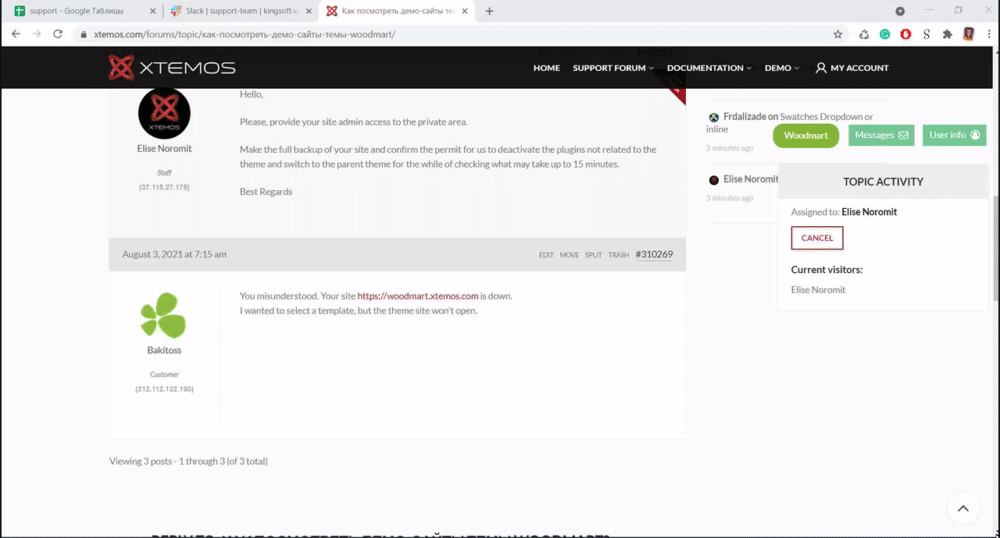Click the green Woodmart button
Viewport: 1000px width, 538px height.
[805, 135]
